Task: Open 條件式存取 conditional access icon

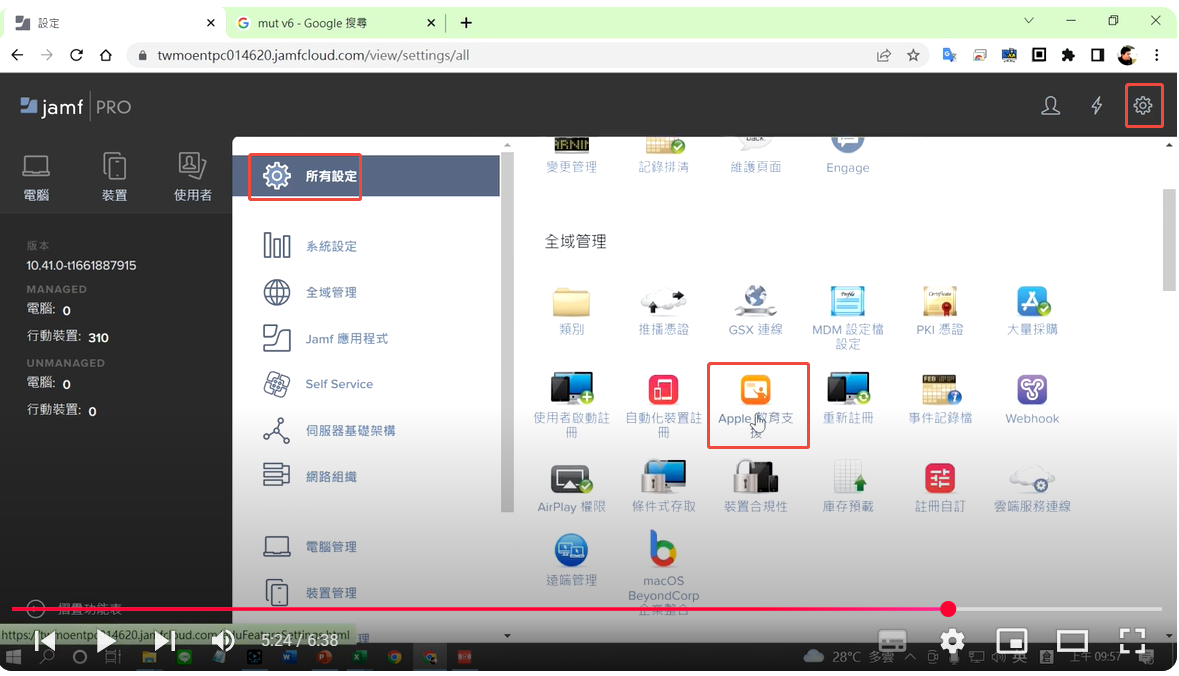Action: coord(663,477)
